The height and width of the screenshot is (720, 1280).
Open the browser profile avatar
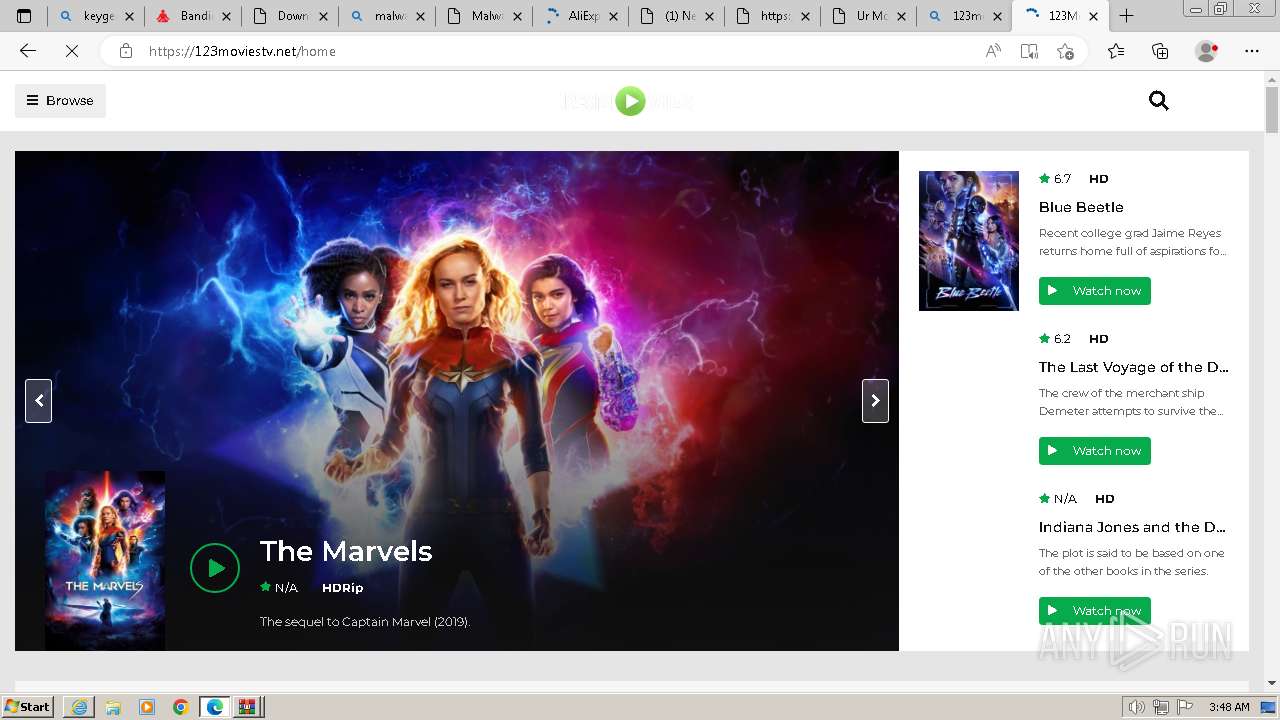1207,51
